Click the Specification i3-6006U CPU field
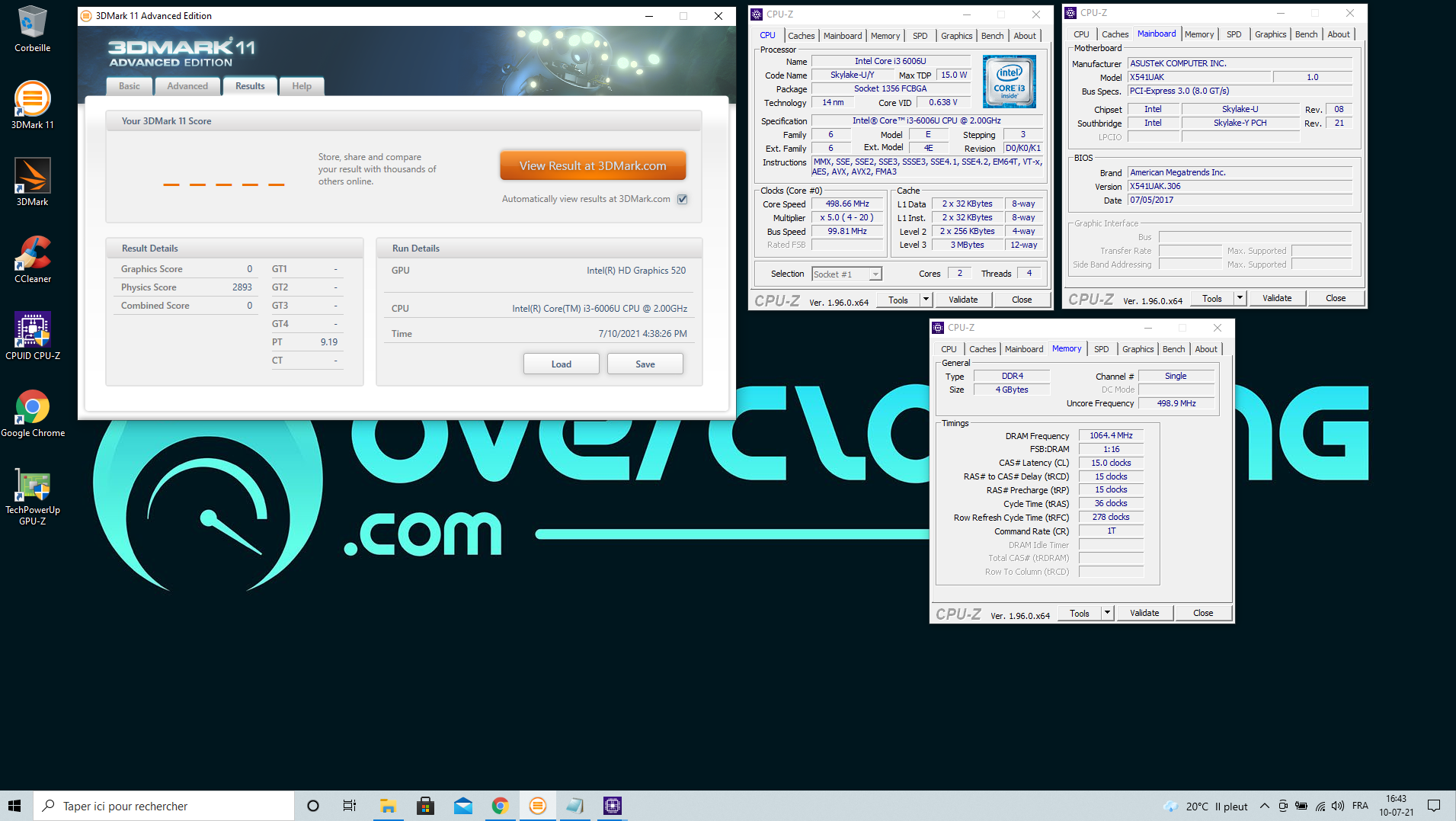1456x821 pixels. 926,120
